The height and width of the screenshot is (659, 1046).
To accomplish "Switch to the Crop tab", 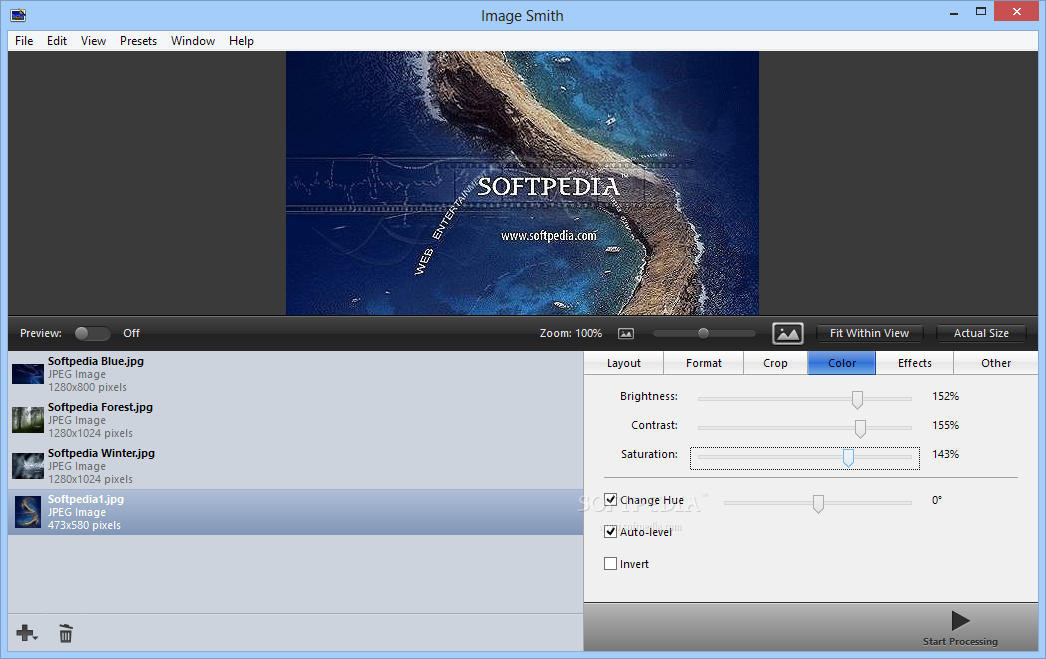I will 775,363.
